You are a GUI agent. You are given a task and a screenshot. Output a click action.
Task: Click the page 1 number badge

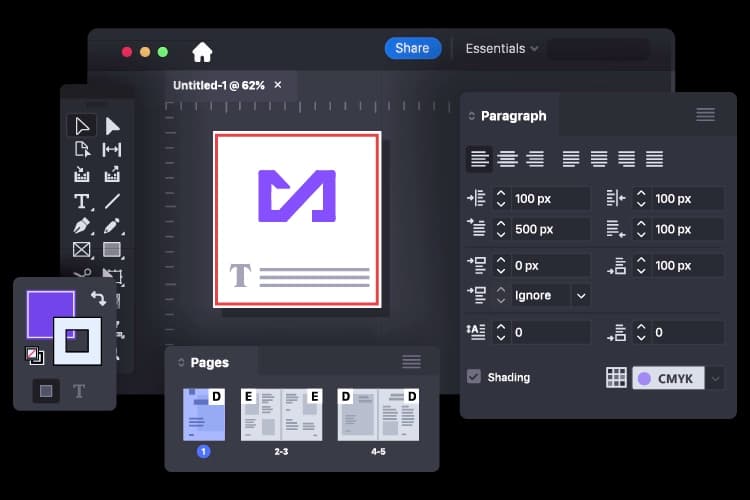[203, 451]
